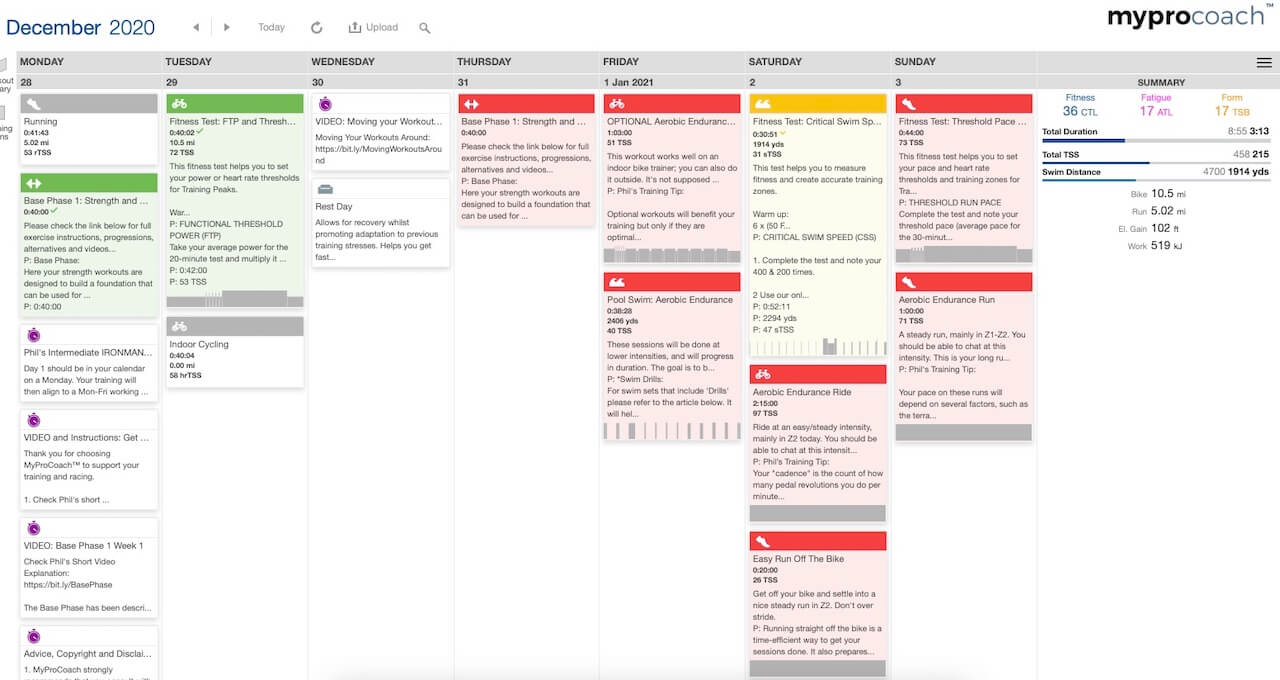Open the Summary hamburger menu
This screenshot has width=1280, height=680.
1264,62
